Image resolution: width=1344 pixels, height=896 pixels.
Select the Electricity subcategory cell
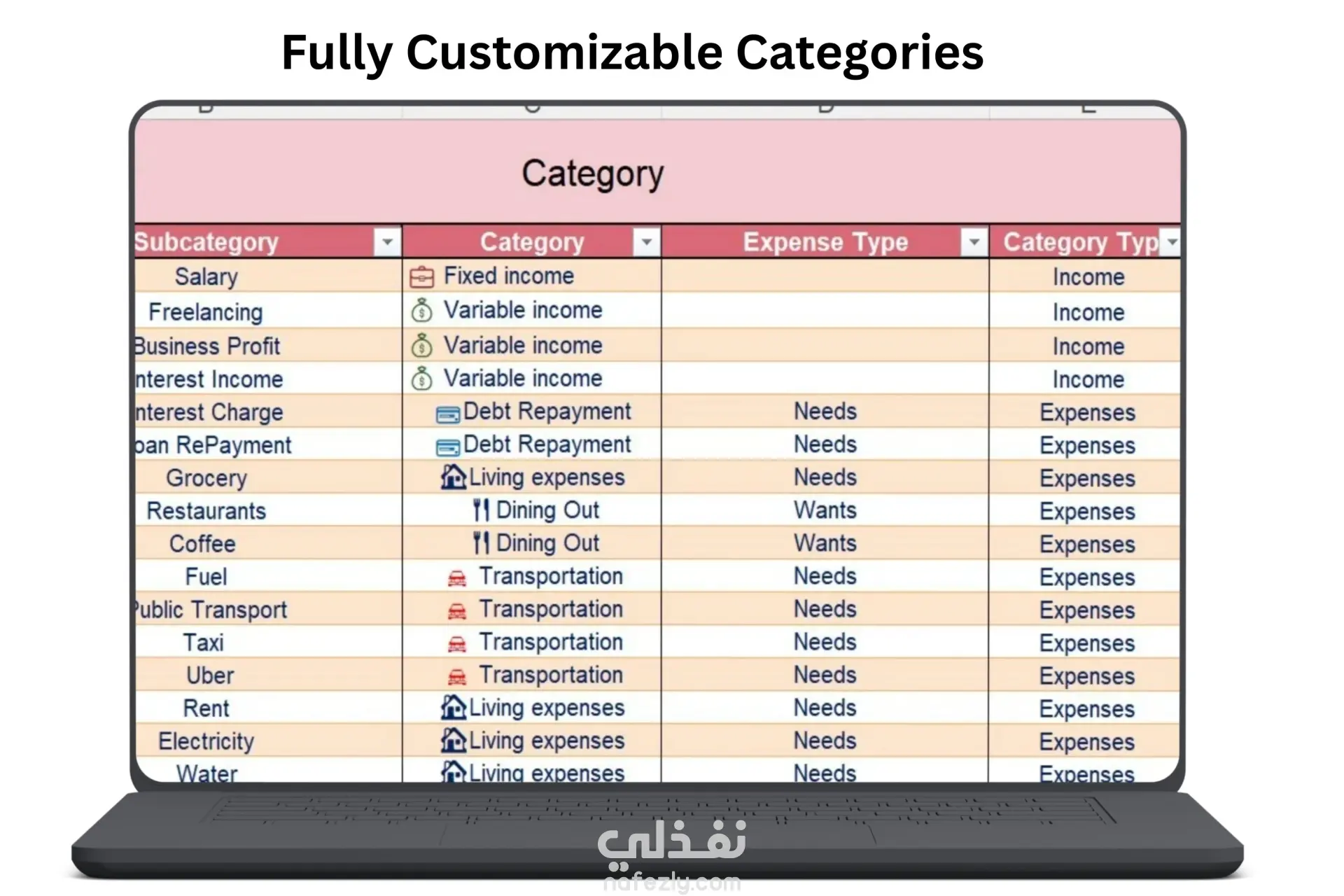(x=268, y=741)
